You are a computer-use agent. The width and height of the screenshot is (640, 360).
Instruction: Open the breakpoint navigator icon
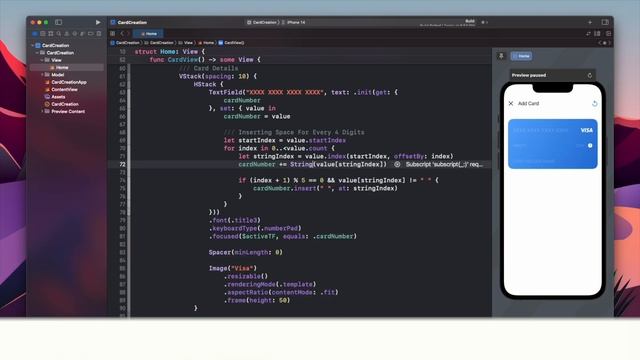click(x=91, y=33)
